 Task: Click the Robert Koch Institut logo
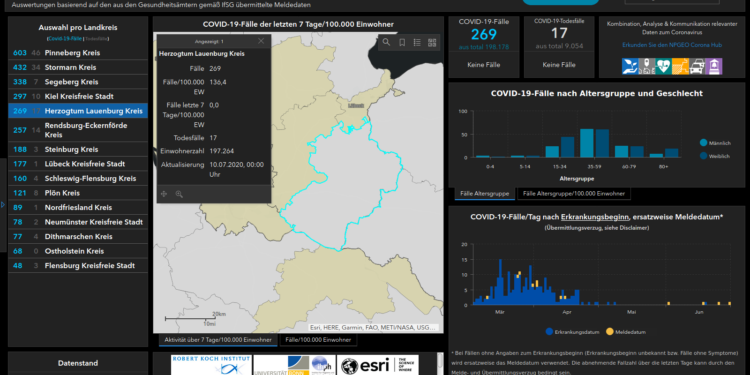pos(211,364)
